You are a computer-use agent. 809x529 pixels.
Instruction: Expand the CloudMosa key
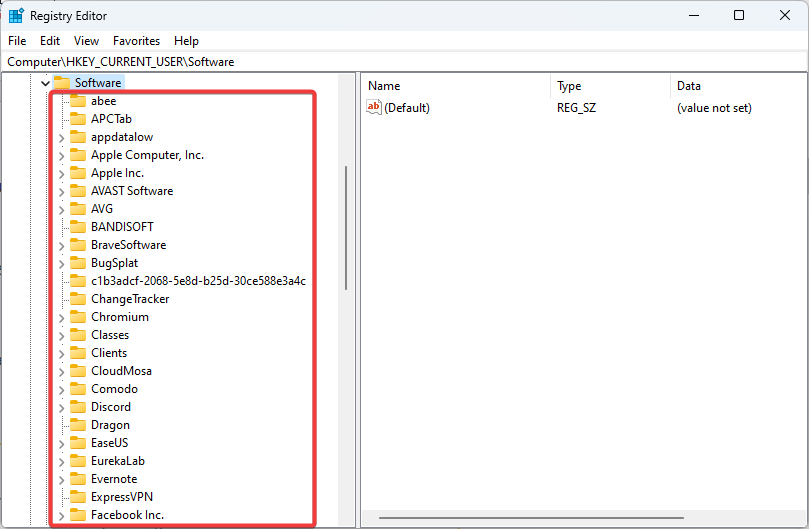coord(61,372)
